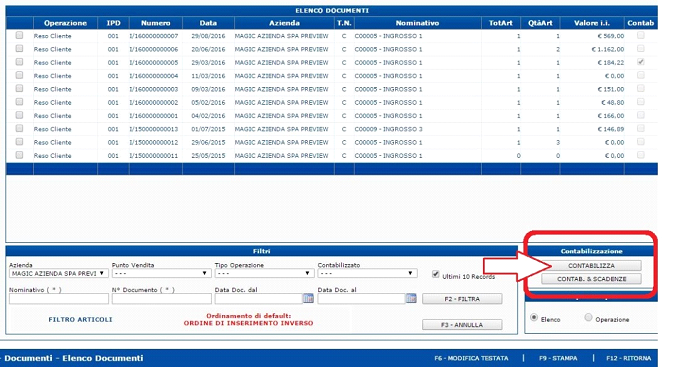Screen dimensions: 686x368
Task: Sort by Data column header
Action: pyautogui.click(x=208, y=23)
